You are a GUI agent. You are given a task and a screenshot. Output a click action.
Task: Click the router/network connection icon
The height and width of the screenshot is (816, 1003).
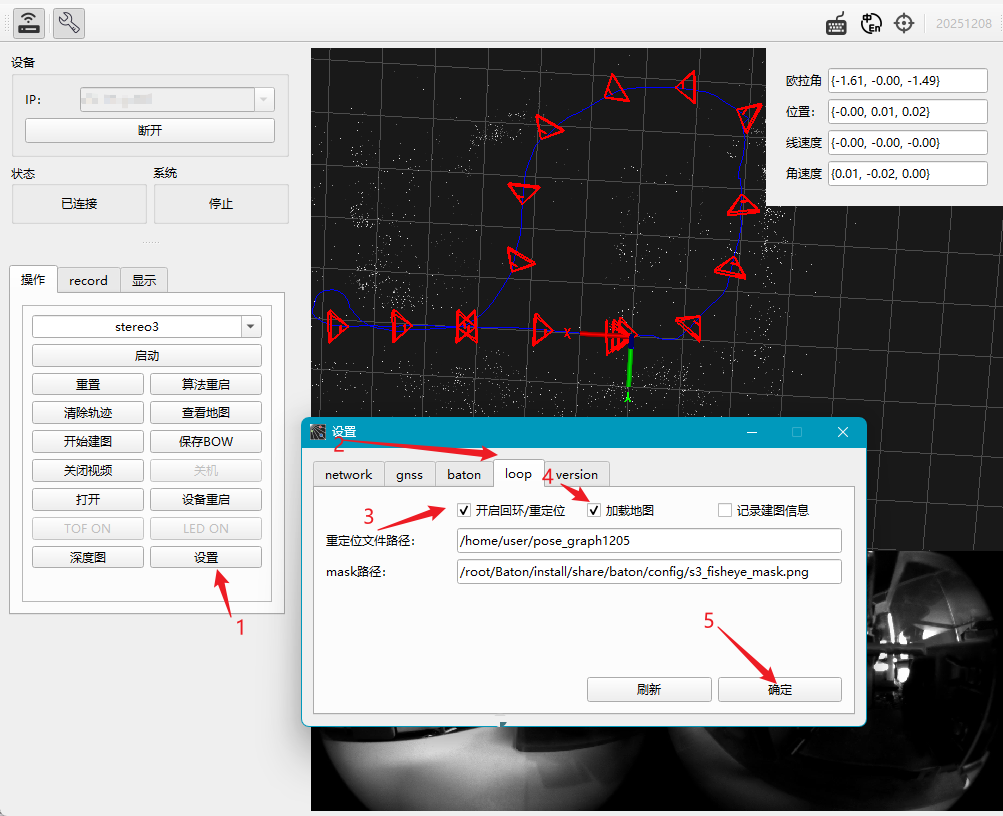pos(29,24)
